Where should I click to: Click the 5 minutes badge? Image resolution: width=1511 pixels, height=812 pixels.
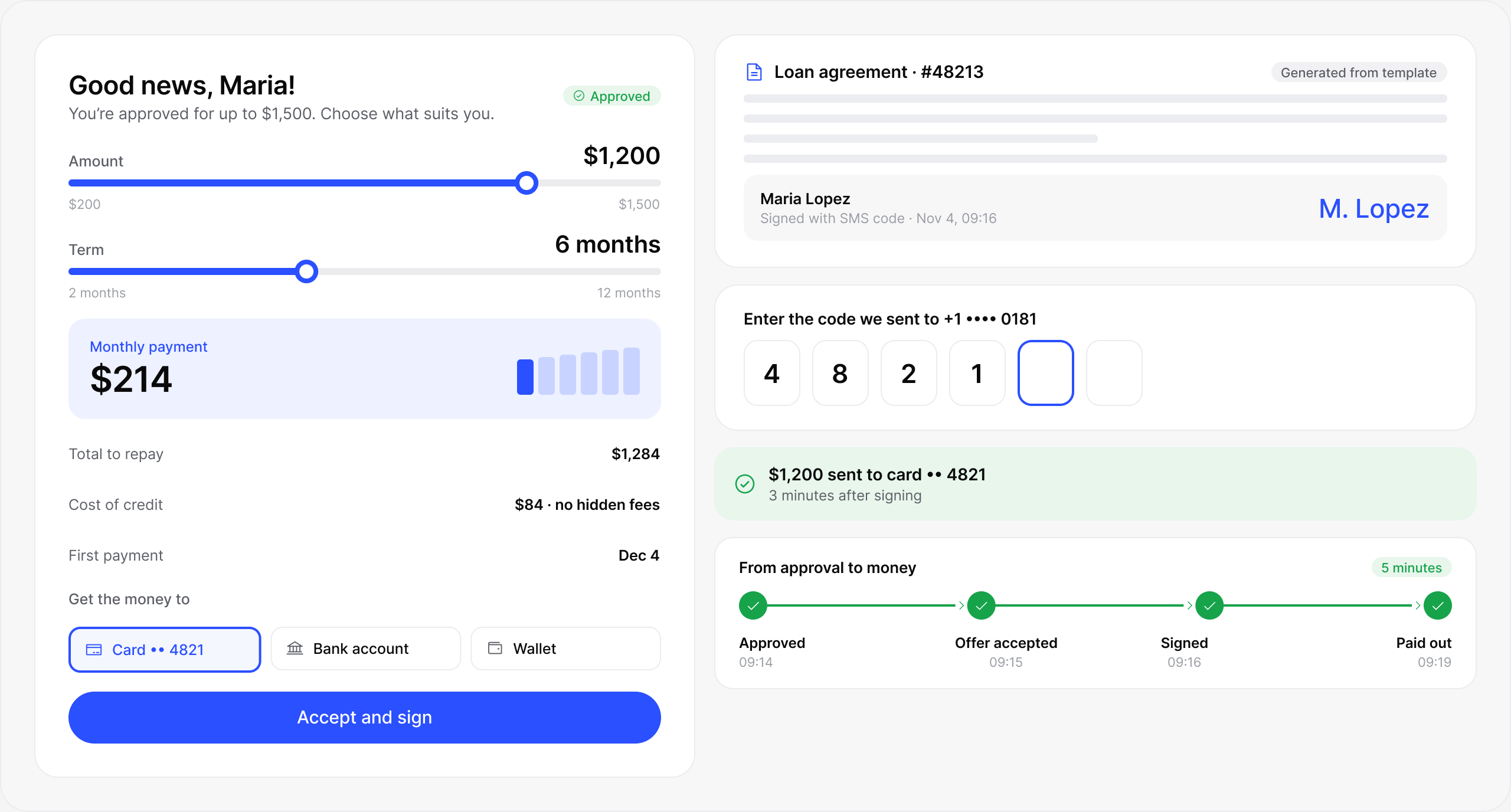click(x=1411, y=568)
